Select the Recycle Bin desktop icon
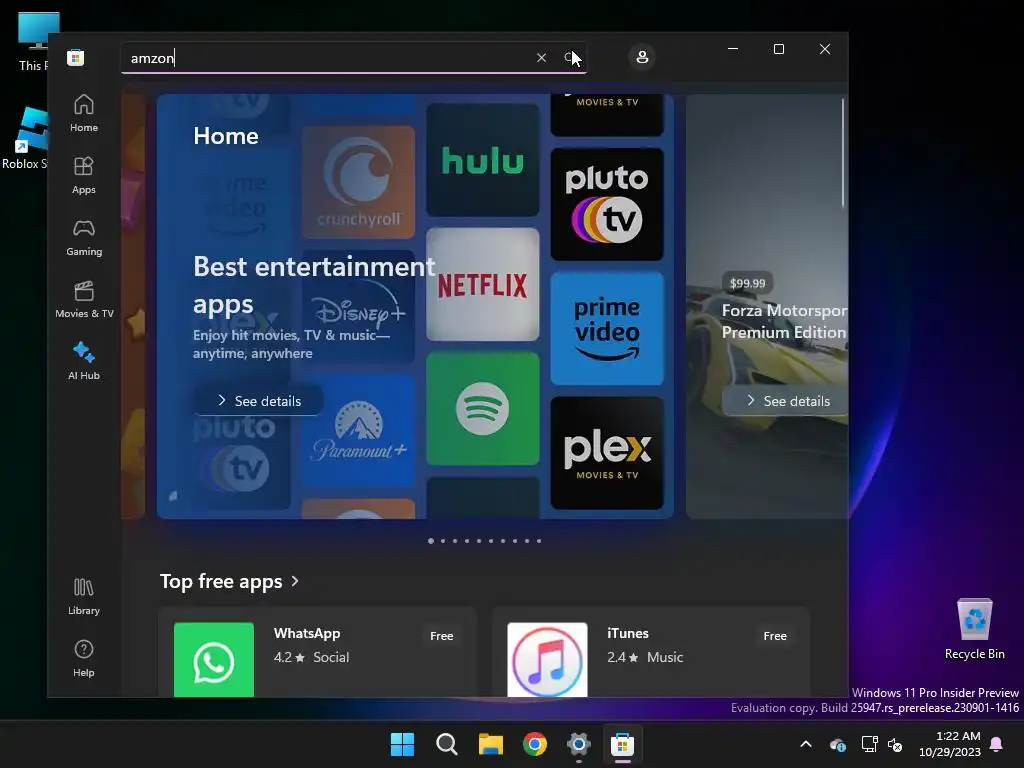Screen dimensions: 1024x768 tap(974, 629)
